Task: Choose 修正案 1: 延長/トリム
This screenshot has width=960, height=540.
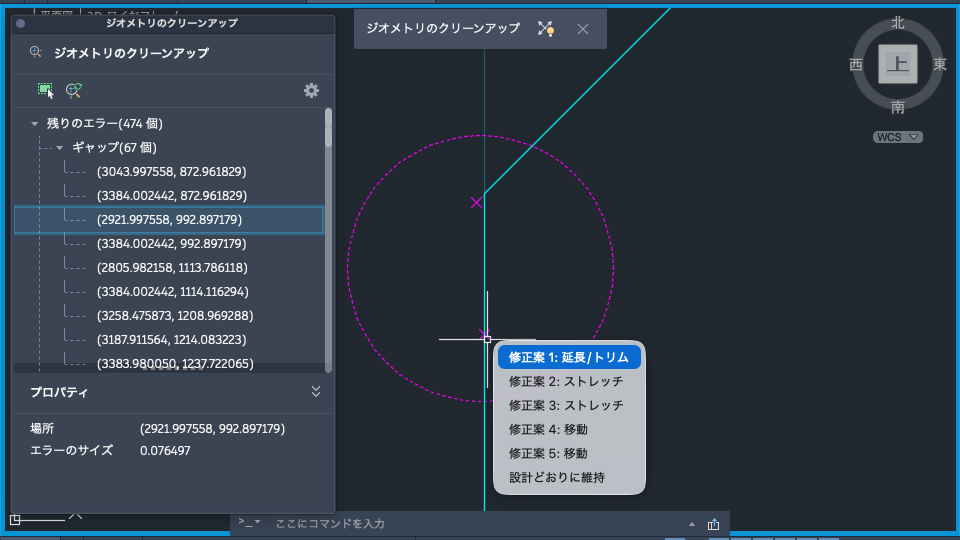Action: pyautogui.click(x=569, y=357)
